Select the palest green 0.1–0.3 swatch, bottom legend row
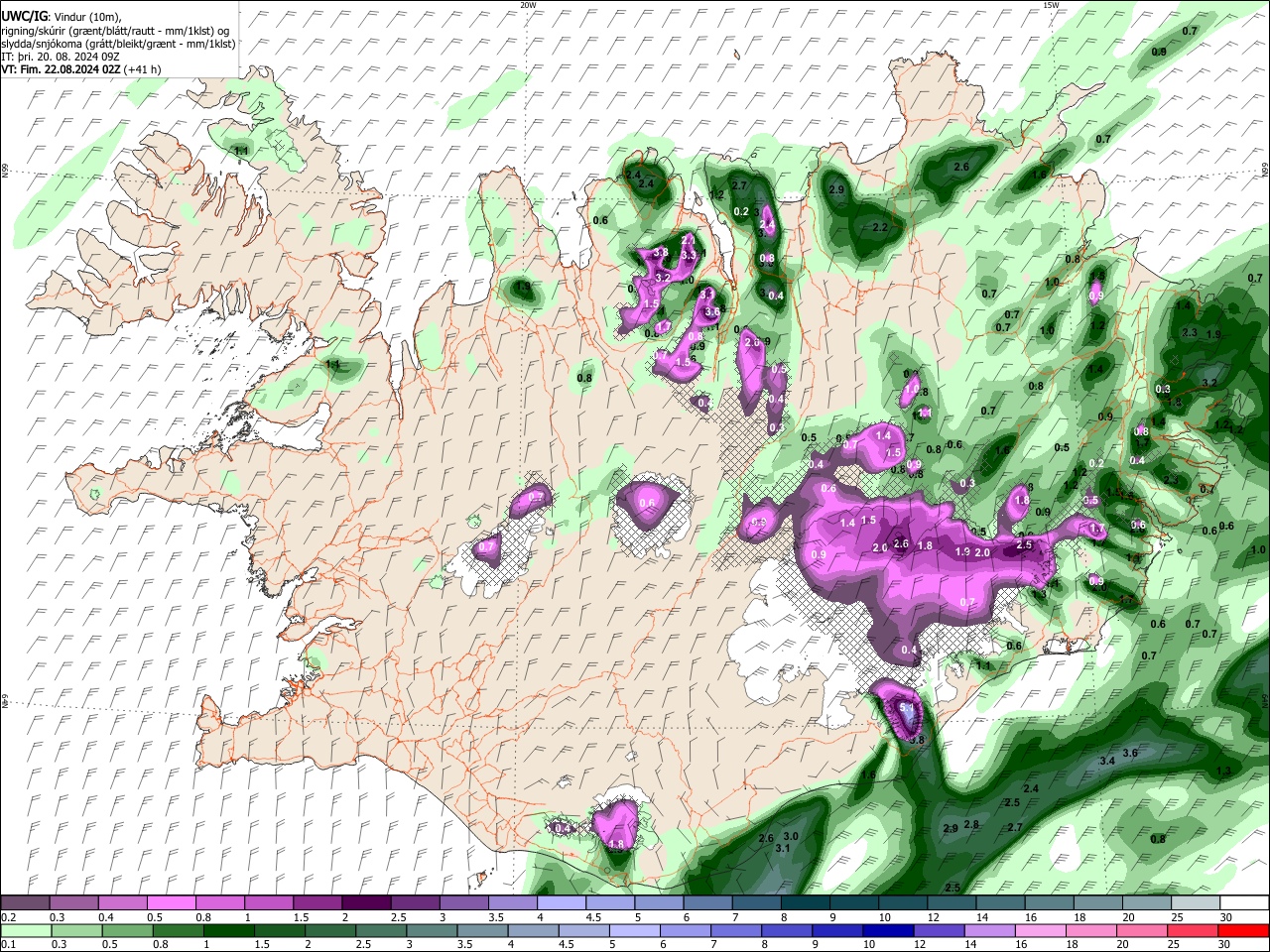This screenshot has width=1270, height=952. (25, 930)
